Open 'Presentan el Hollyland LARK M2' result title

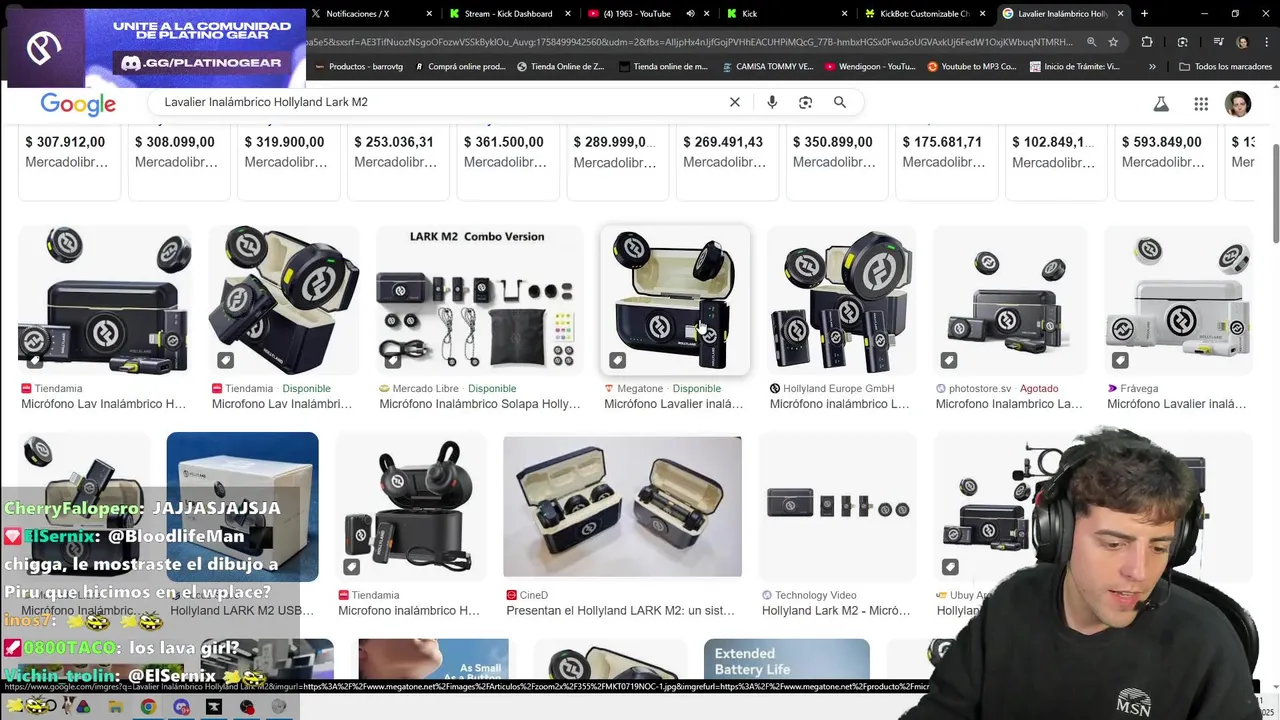coord(620,610)
